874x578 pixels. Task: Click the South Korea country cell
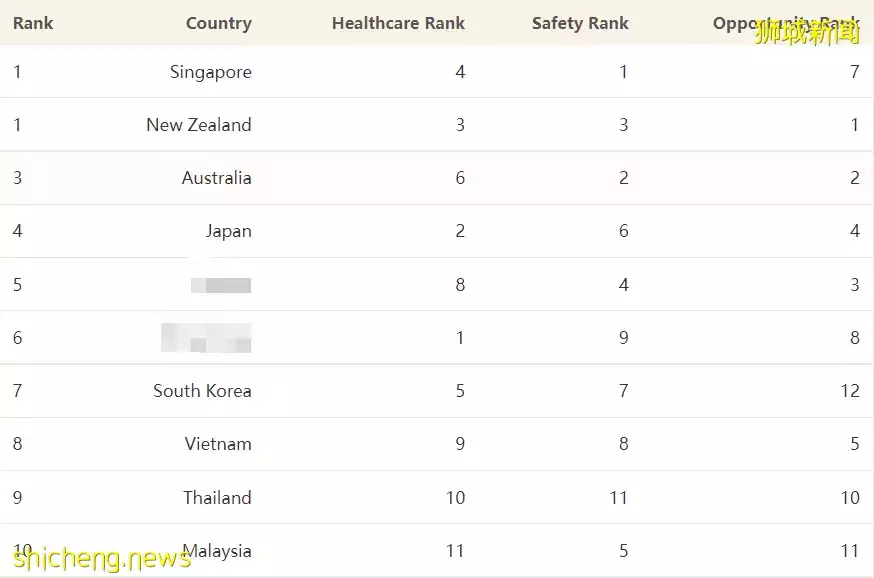pyautogui.click(x=202, y=391)
